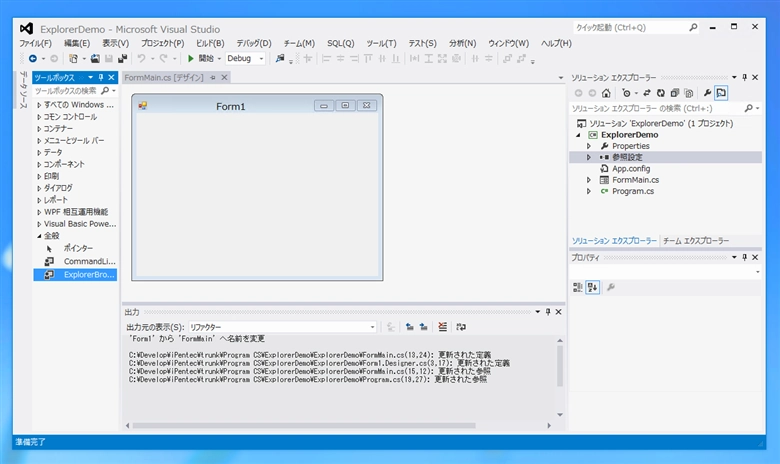Expand the 参照設定 node

click(x=588, y=157)
